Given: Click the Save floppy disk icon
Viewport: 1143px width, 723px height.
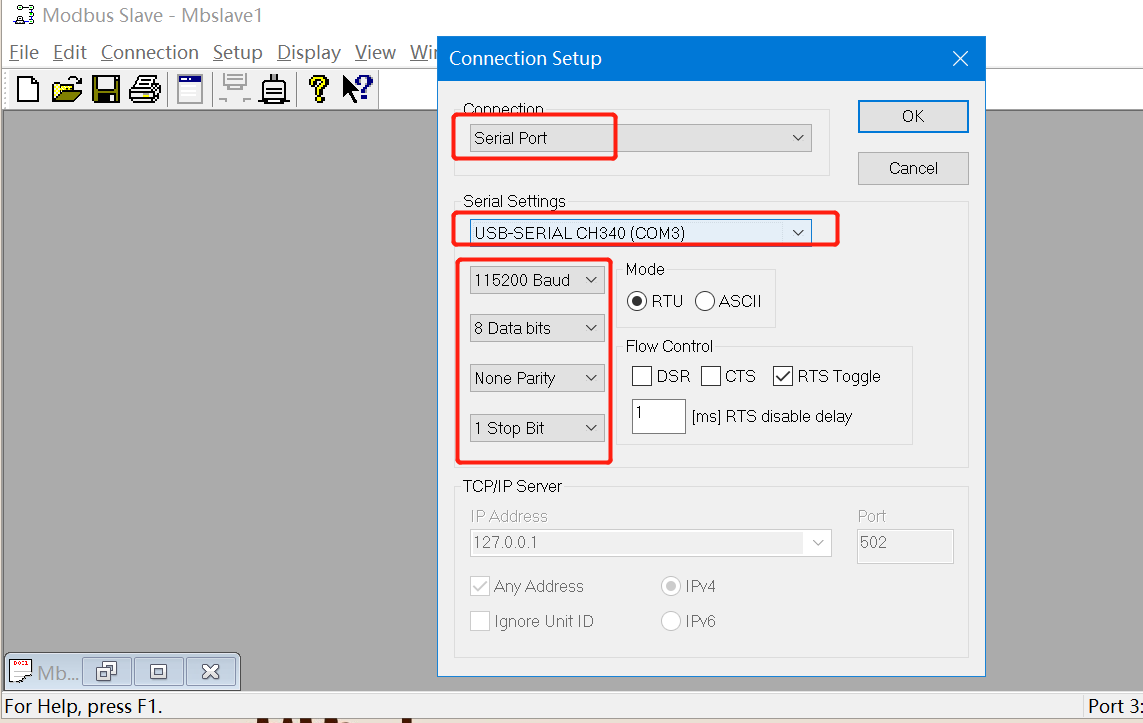Looking at the screenshot, I should pos(106,89).
